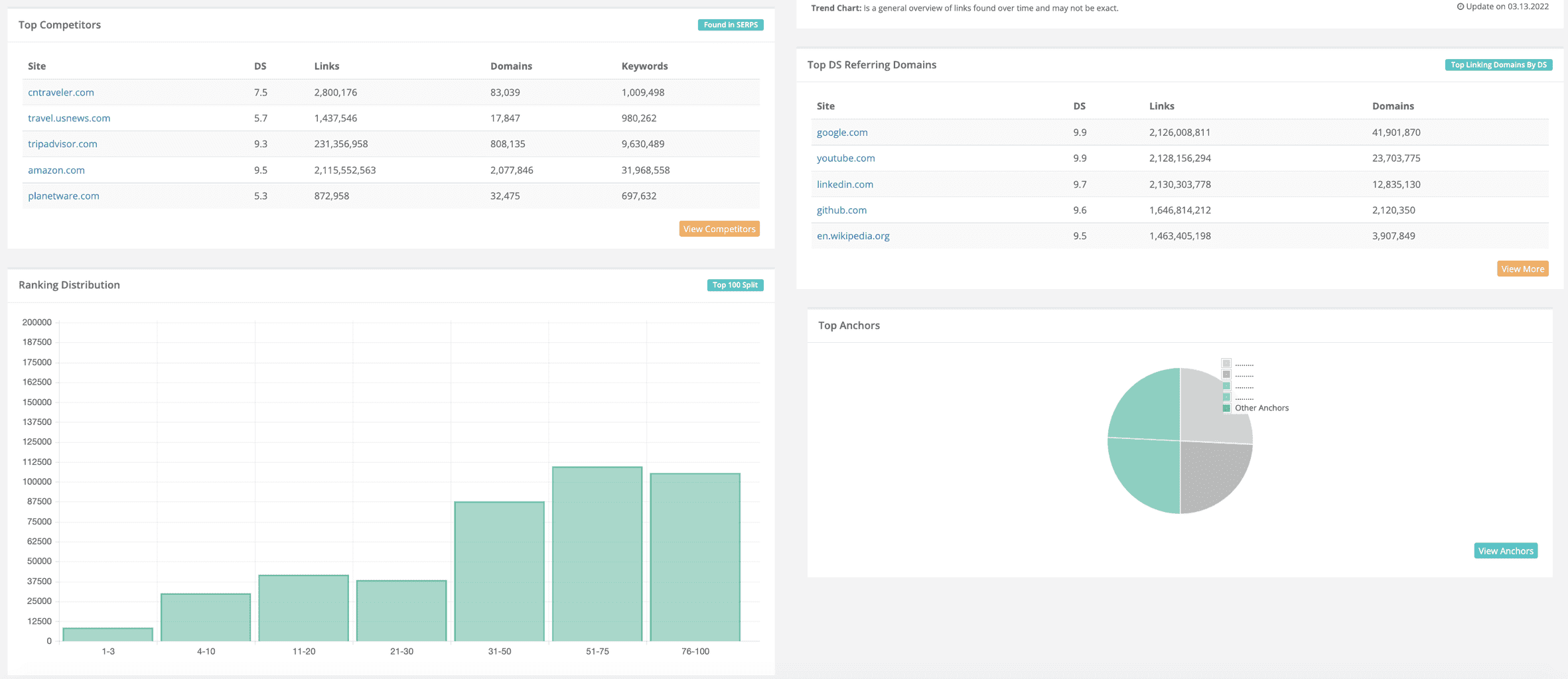Click the Links header in Referring Domains table
This screenshot has width=1568, height=679.
(x=1162, y=106)
